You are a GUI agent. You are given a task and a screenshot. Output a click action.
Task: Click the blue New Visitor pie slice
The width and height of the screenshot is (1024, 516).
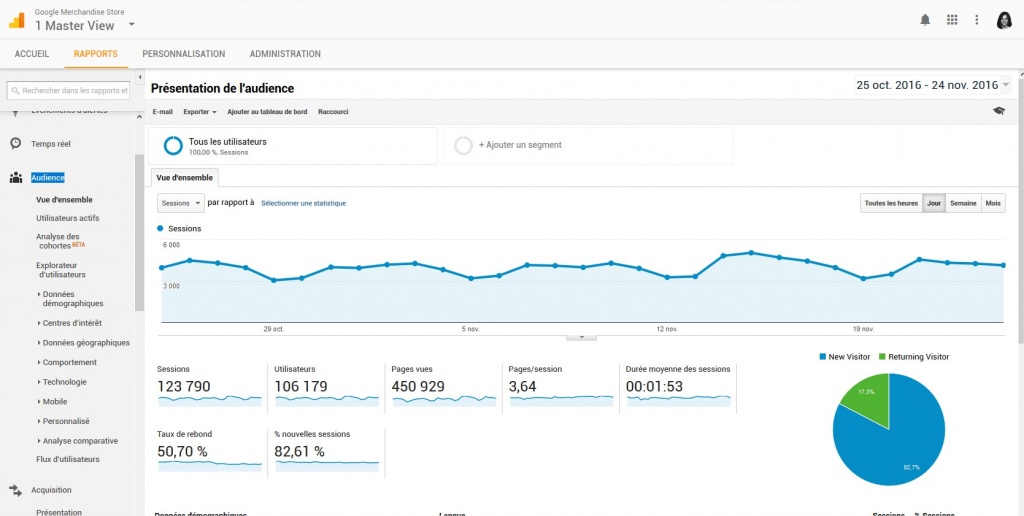pyautogui.click(x=898, y=444)
